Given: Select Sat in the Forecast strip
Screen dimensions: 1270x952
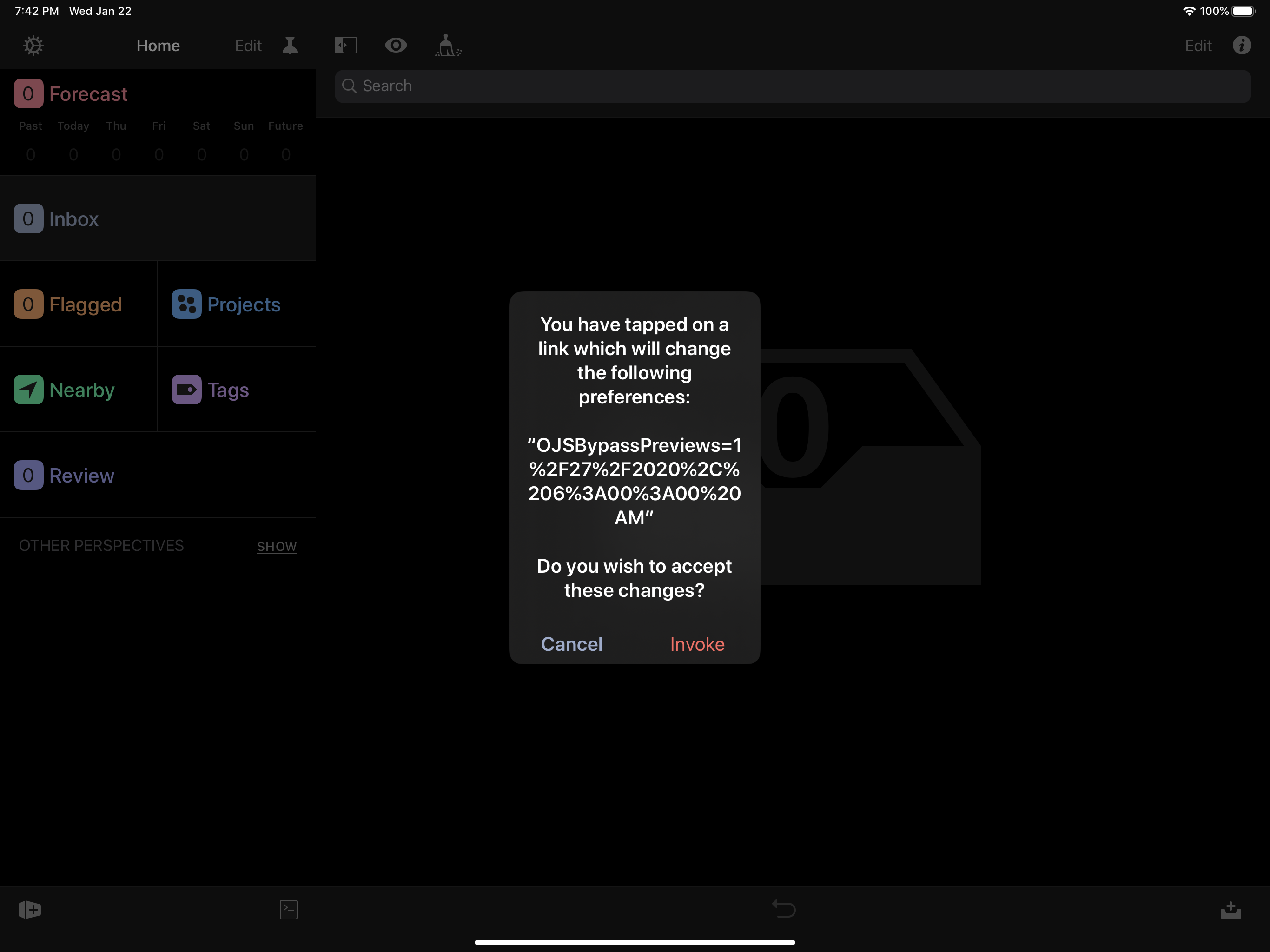Looking at the screenshot, I should pos(202,140).
